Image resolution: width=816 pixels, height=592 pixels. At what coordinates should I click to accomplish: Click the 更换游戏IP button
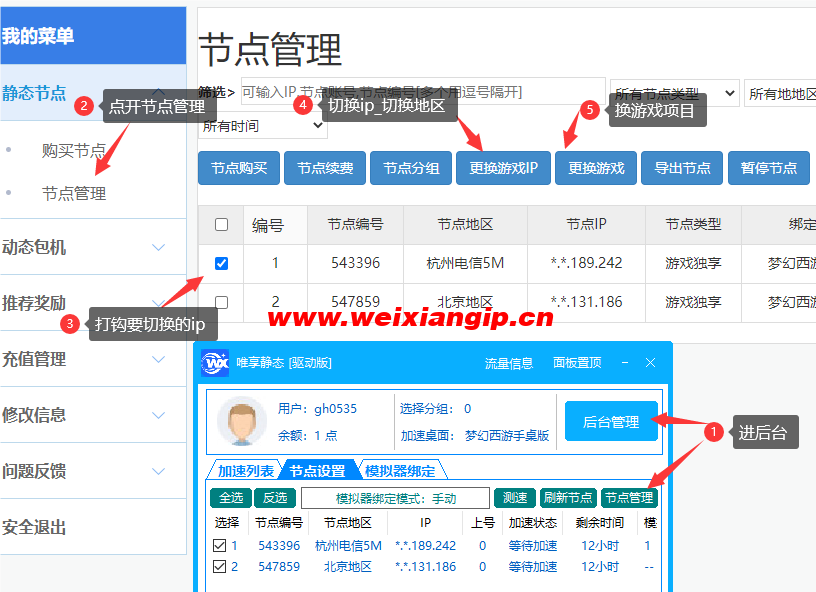tap(503, 168)
